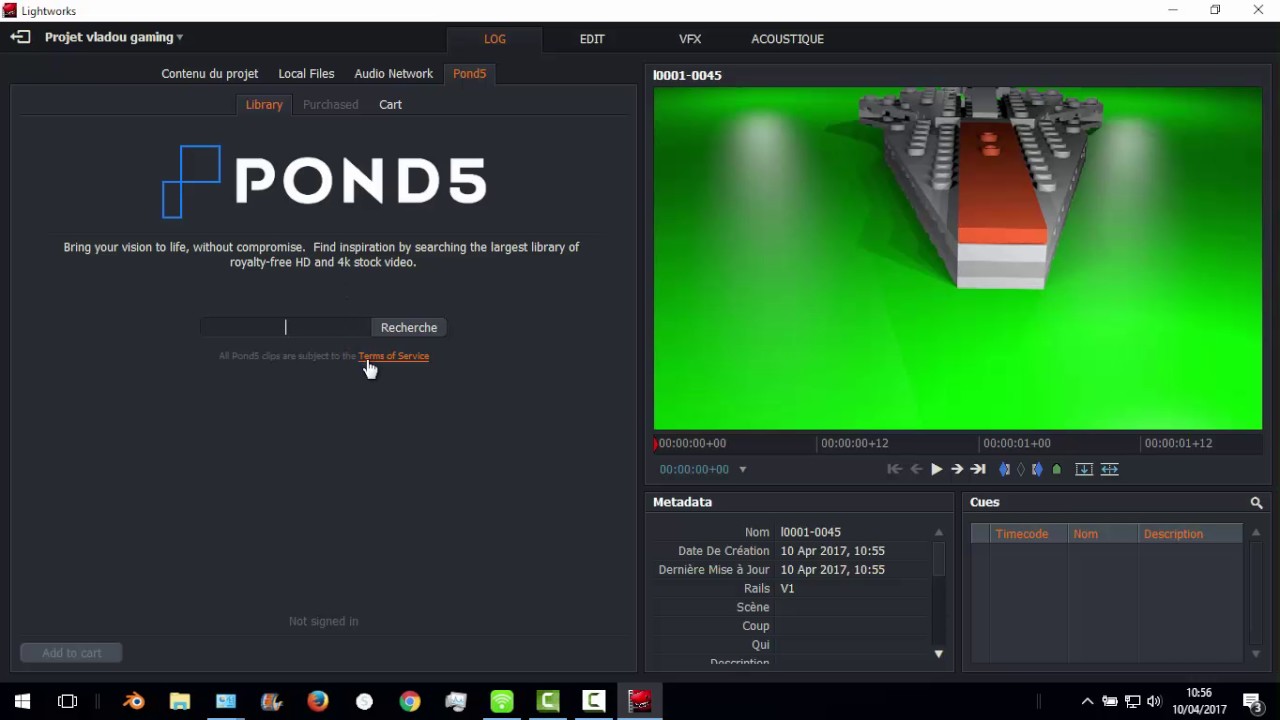Click the Lightworks red taskbar icon
The width and height of the screenshot is (1280, 720).
click(x=640, y=701)
